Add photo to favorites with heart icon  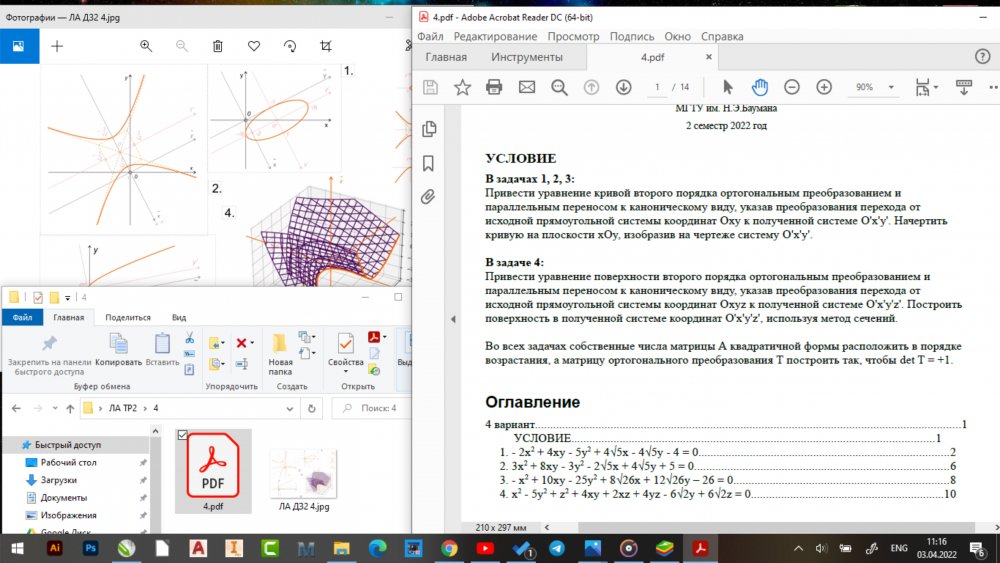pyautogui.click(x=254, y=46)
